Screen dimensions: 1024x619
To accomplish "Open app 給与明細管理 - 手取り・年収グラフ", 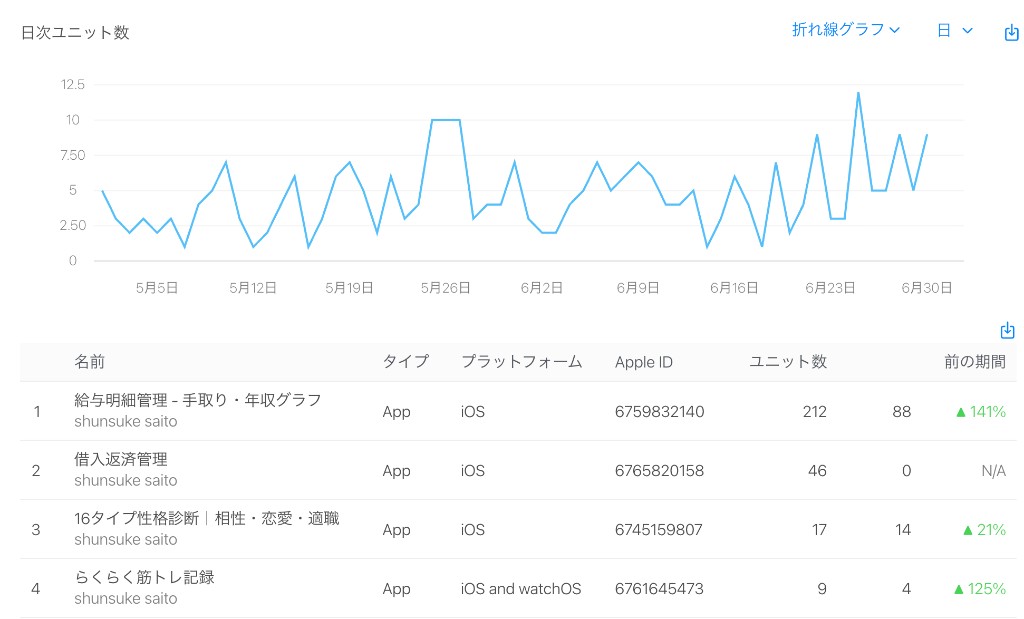I will [197, 400].
